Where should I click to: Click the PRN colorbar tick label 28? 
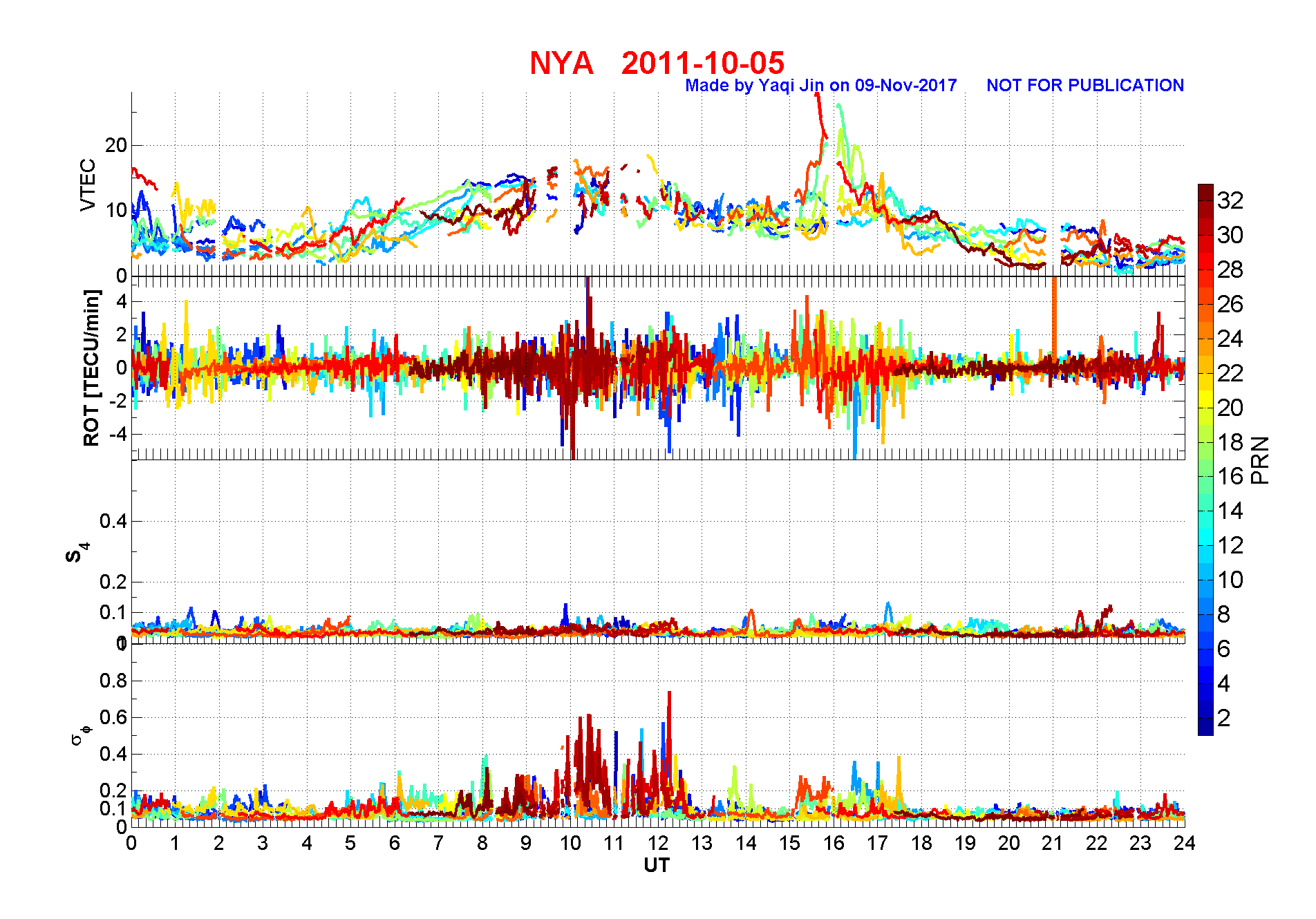point(1230,269)
